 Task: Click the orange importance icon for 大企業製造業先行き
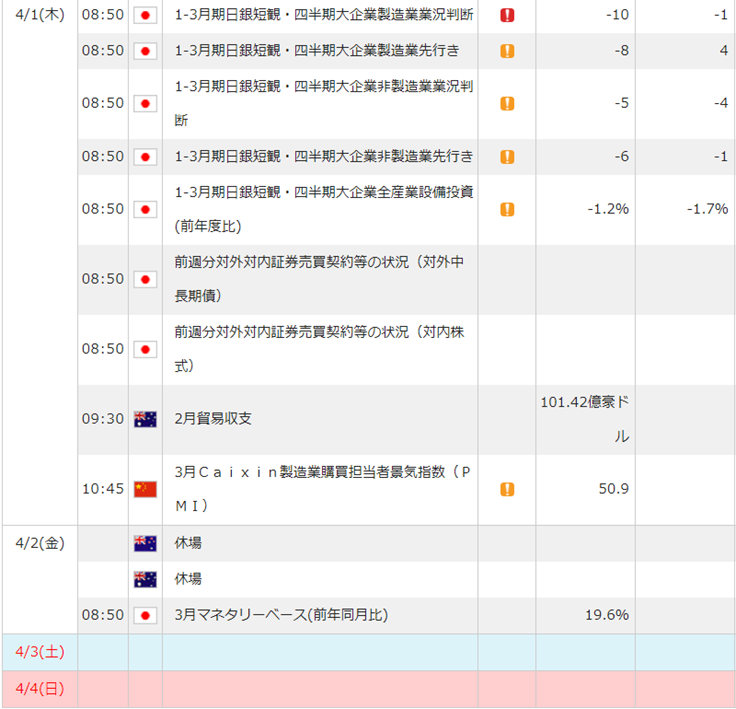click(x=507, y=51)
